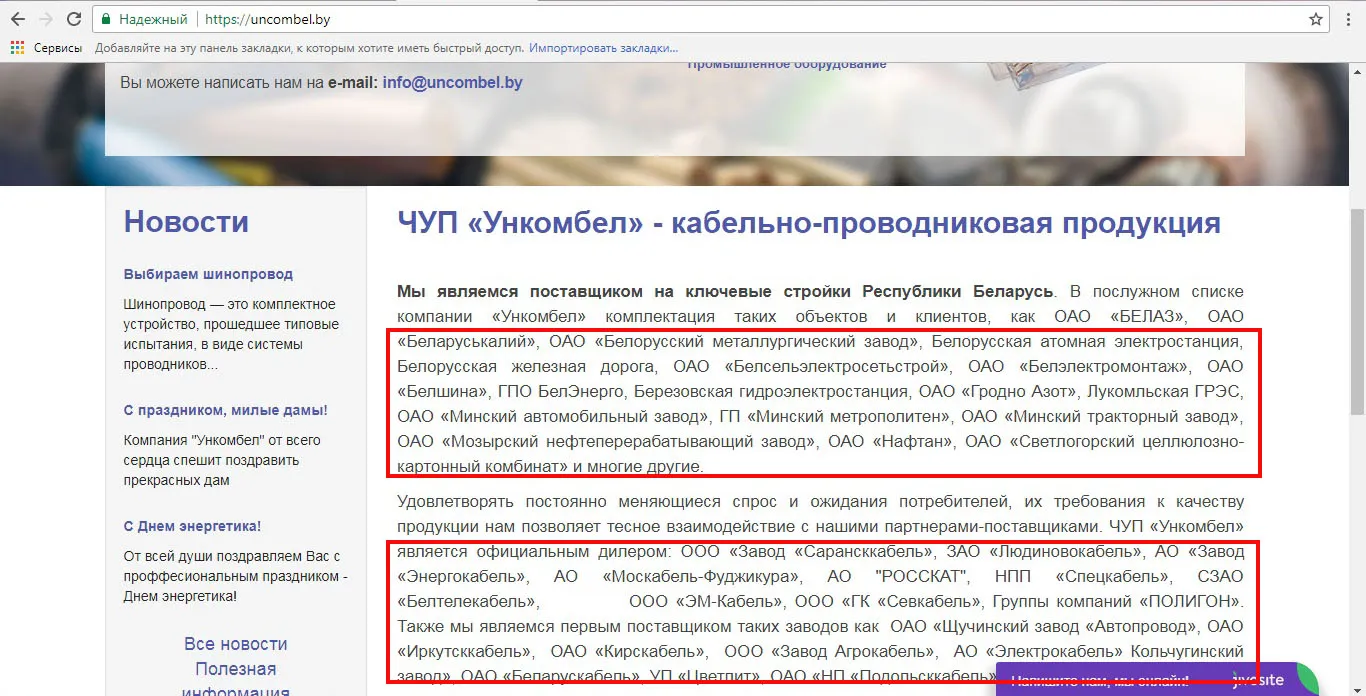
Task: Open the news С Днем энергетика!
Action: 192,526
